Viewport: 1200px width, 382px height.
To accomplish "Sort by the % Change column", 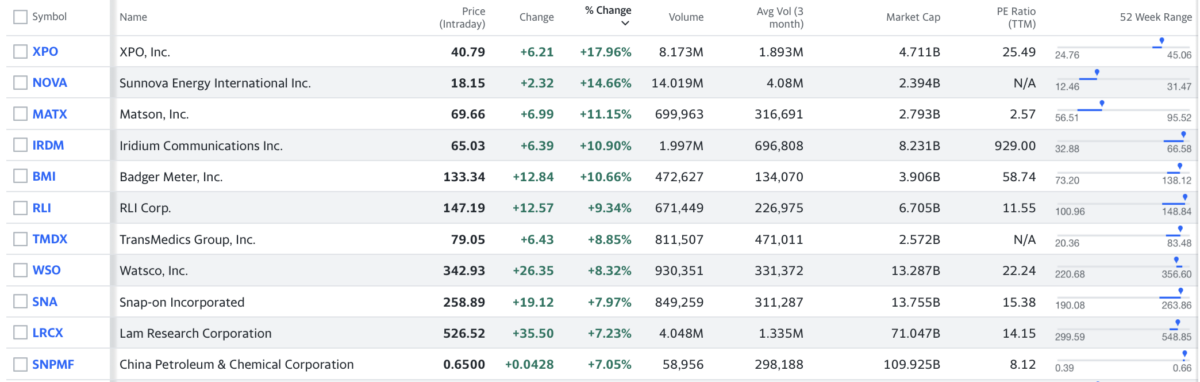I will (x=608, y=10).
